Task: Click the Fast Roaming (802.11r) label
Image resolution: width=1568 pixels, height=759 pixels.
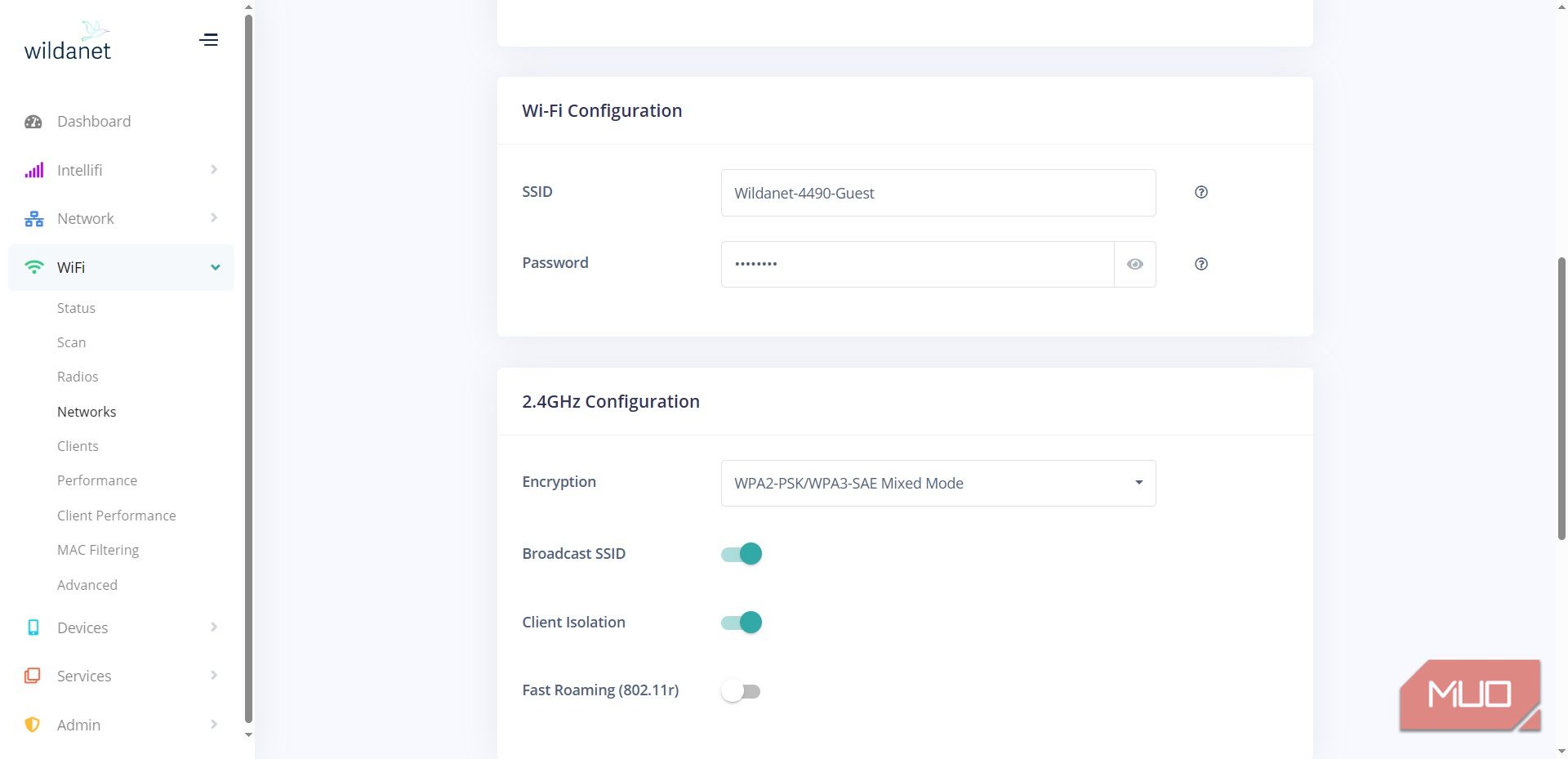Action: (600, 690)
